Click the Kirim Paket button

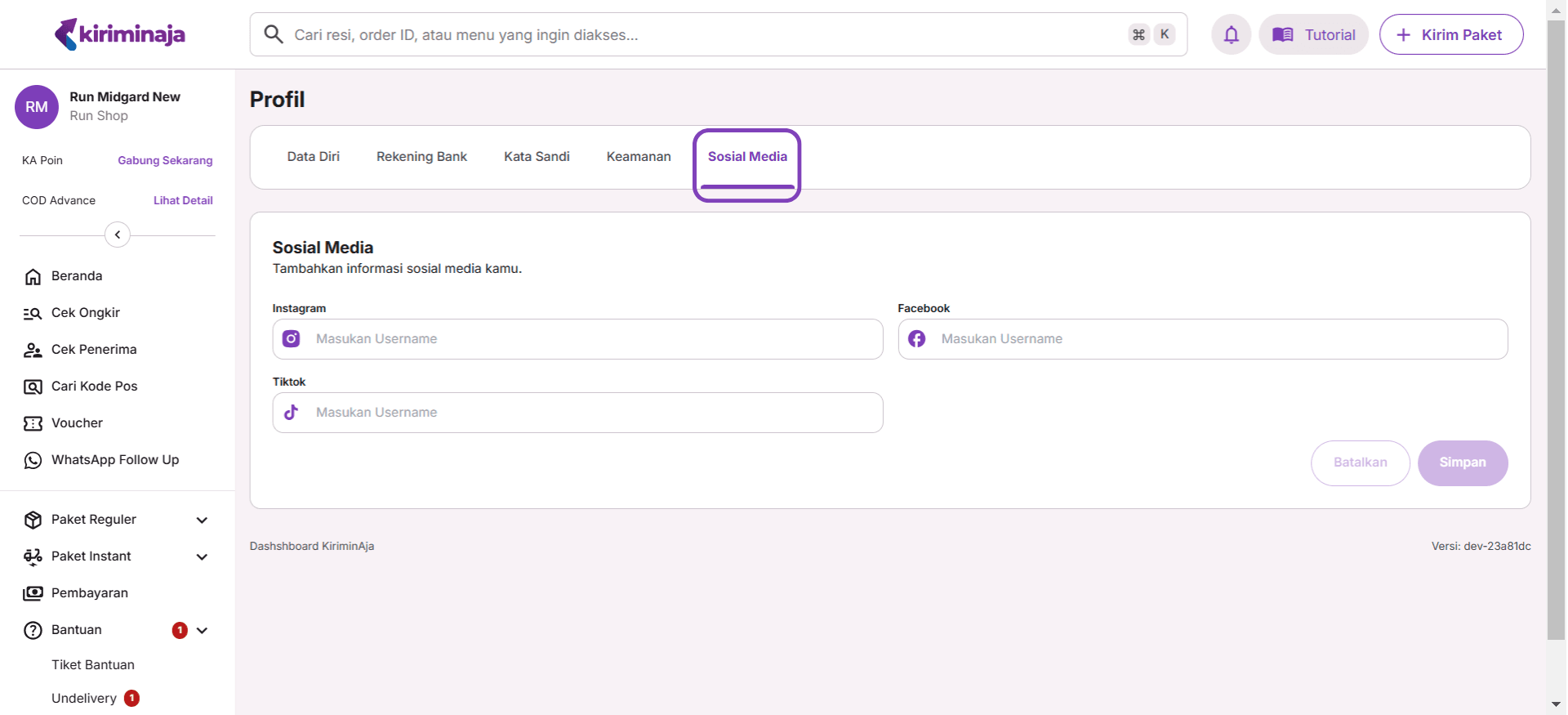pyautogui.click(x=1450, y=34)
